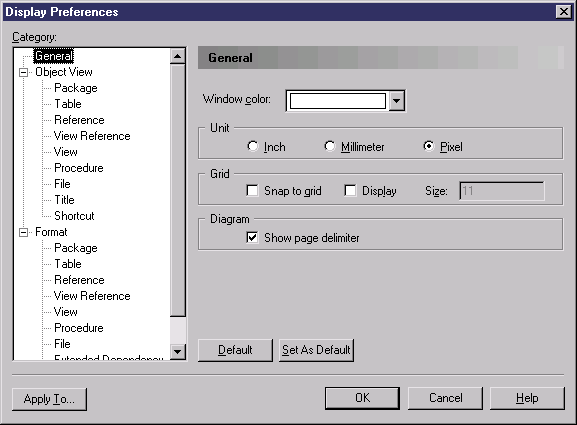Click the white Window color swatch
Image resolution: width=577 pixels, height=425 pixels.
pyautogui.click(x=337, y=101)
